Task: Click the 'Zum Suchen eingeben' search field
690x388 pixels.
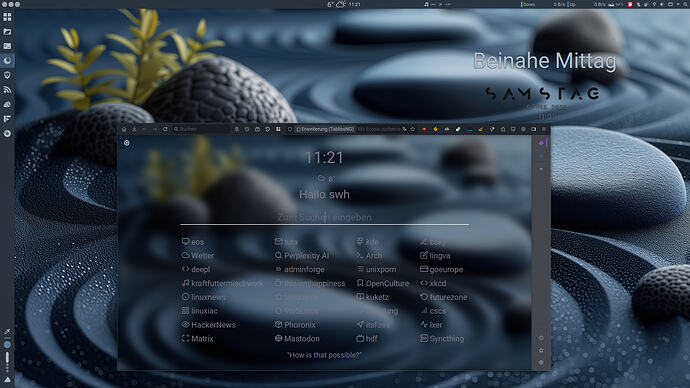Action: point(324,217)
